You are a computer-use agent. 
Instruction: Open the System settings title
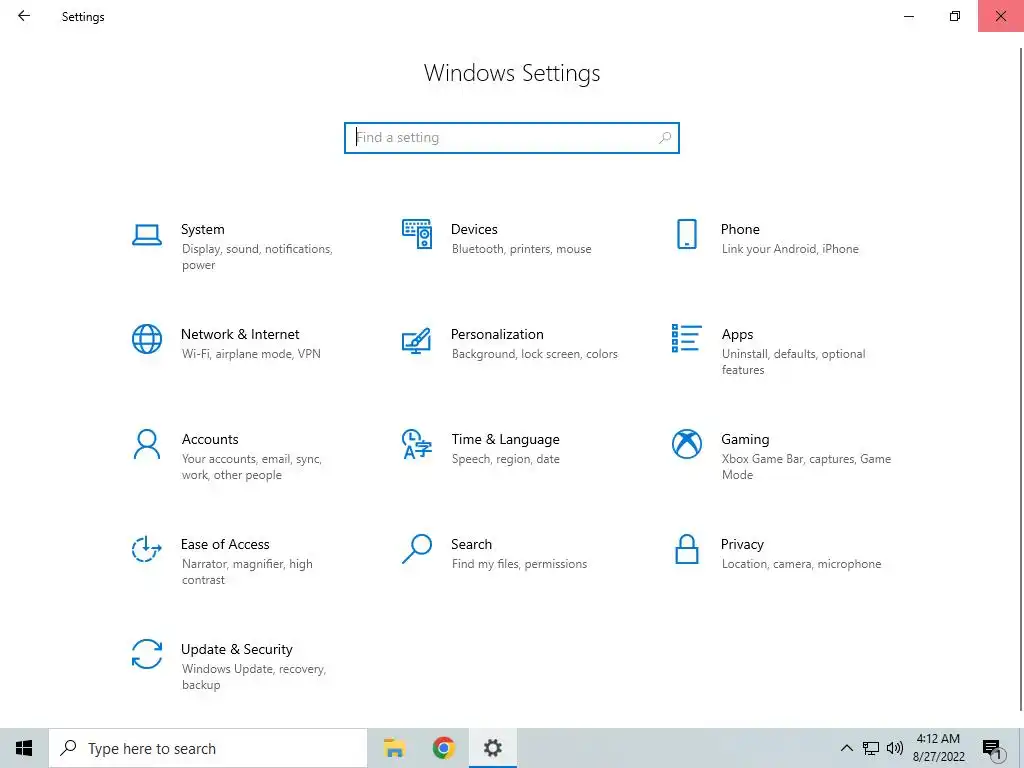[202, 229]
